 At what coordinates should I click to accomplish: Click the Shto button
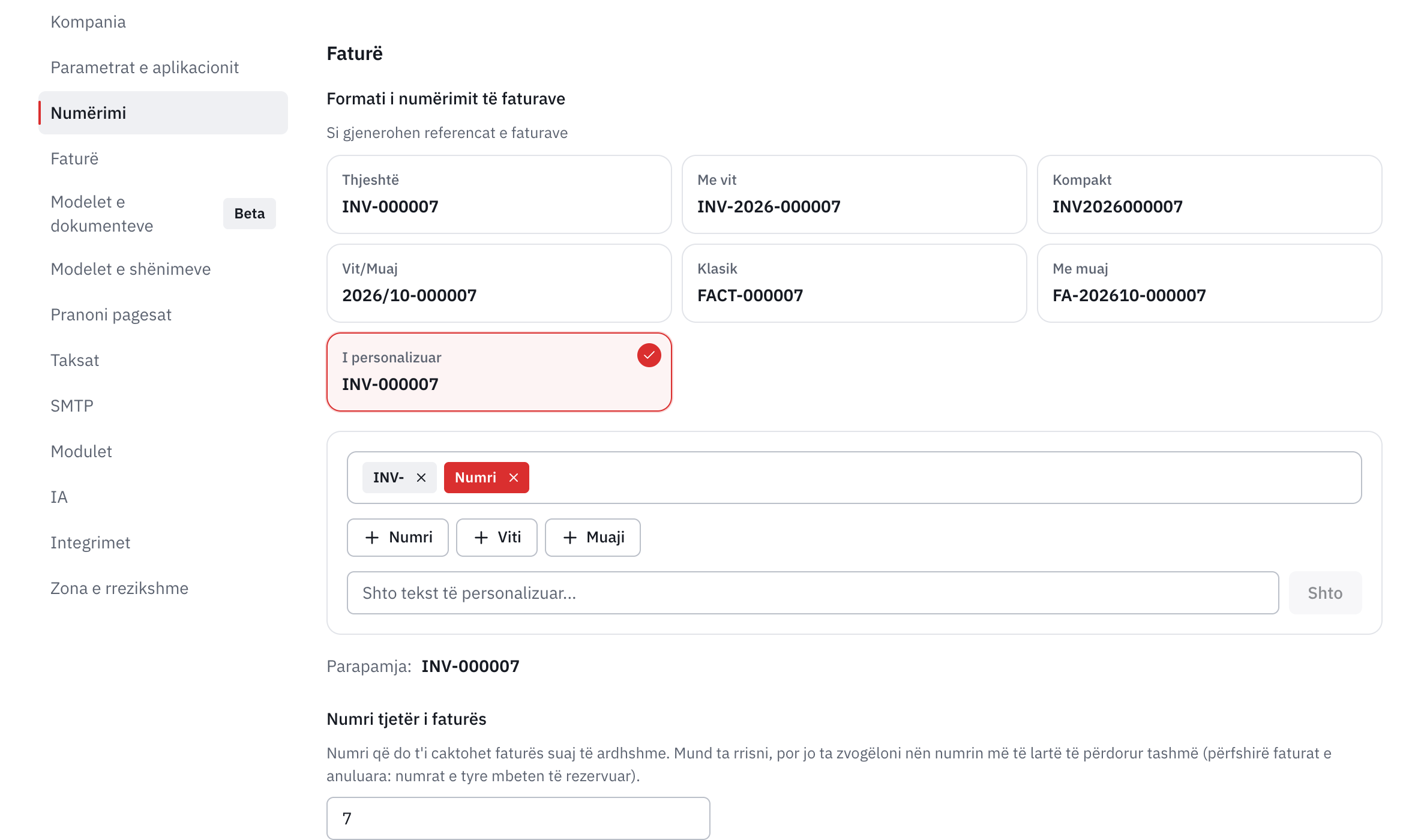1325,593
